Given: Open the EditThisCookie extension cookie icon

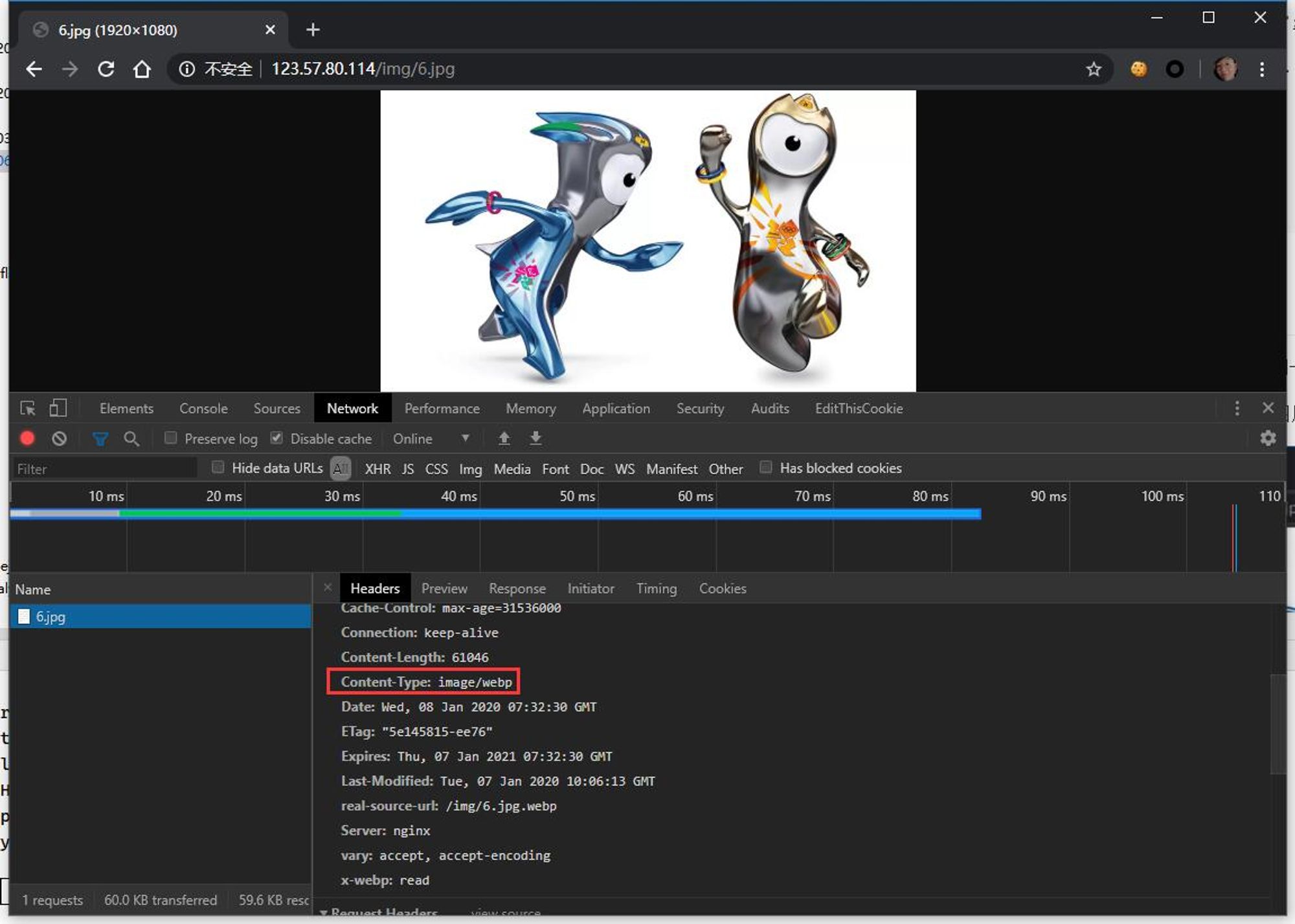Looking at the screenshot, I should click(x=1138, y=69).
